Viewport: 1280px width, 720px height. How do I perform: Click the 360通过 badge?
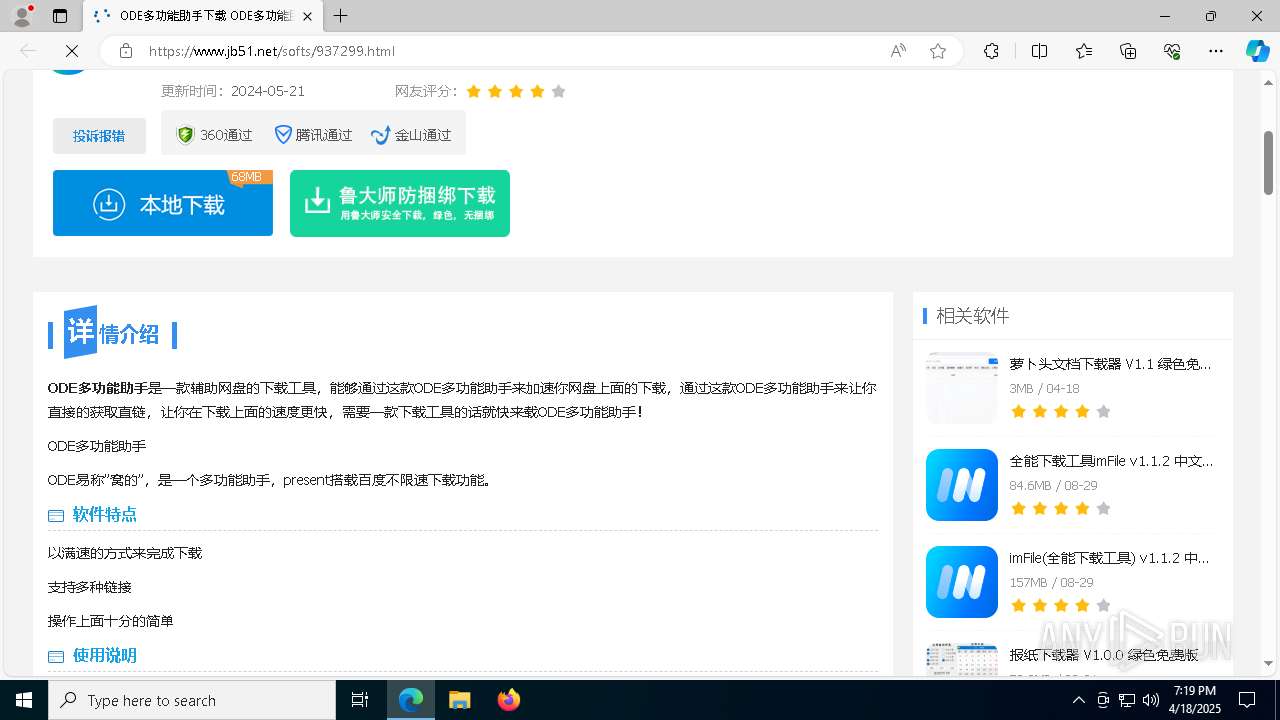(x=214, y=135)
